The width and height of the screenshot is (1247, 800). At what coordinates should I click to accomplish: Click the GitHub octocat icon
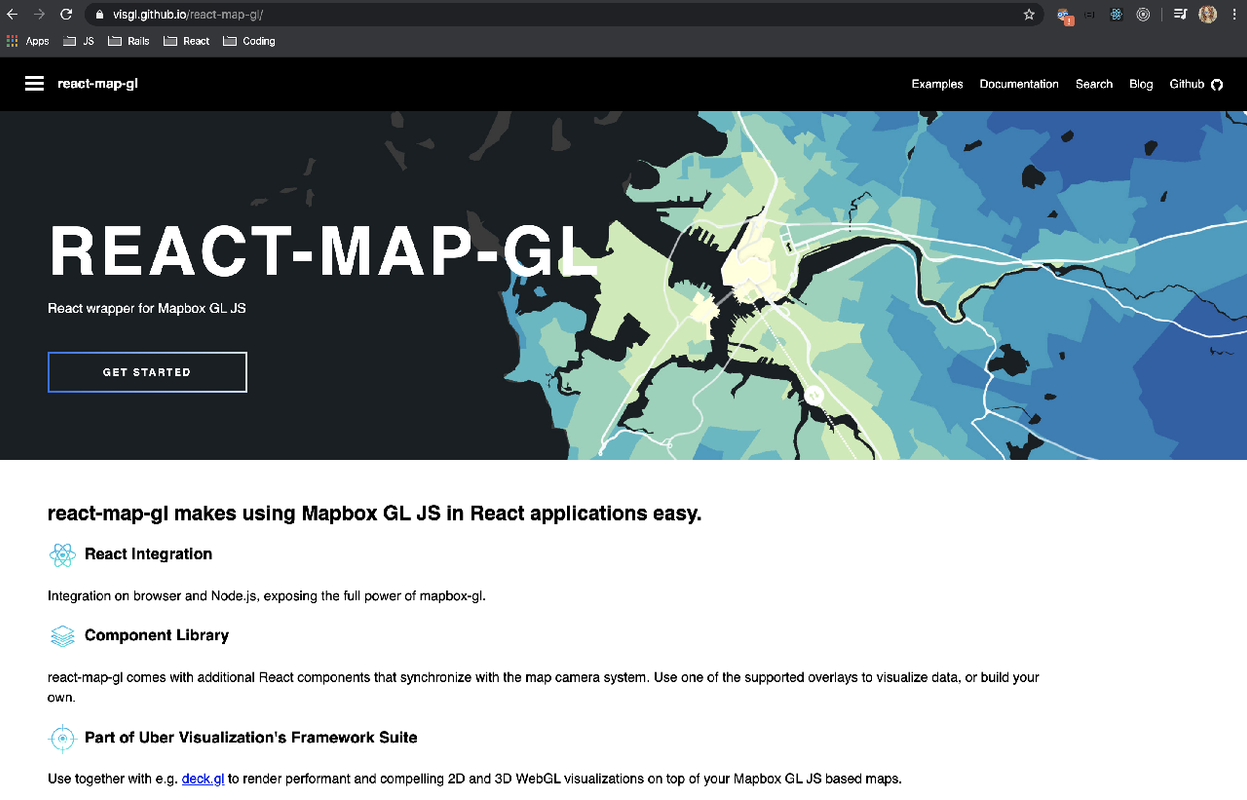point(1217,85)
